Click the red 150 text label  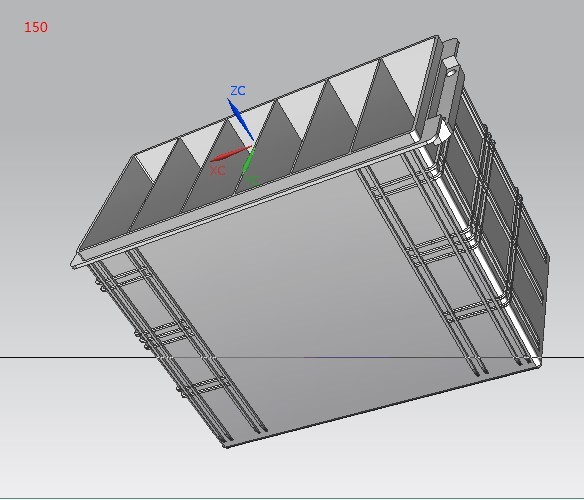[36, 27]
